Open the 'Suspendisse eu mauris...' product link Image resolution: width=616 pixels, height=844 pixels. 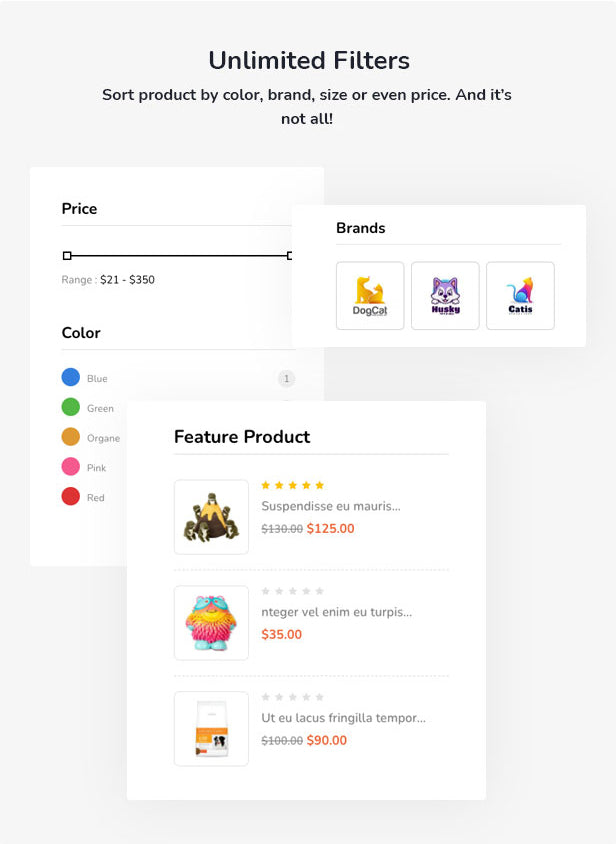click(x=331, y=506)
